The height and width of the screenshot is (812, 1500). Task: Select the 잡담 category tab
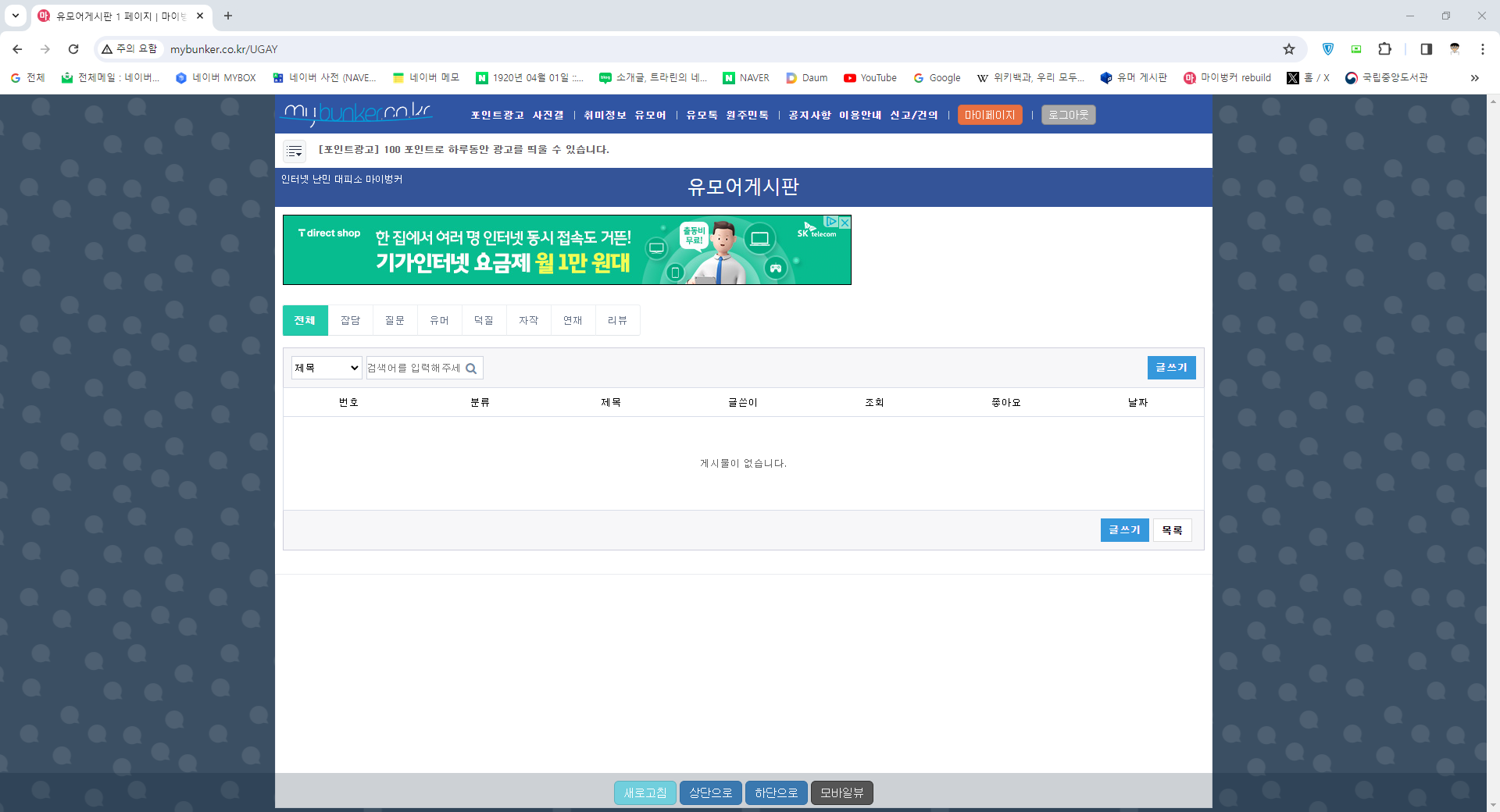pyautogui.click(x=350, y=321)
